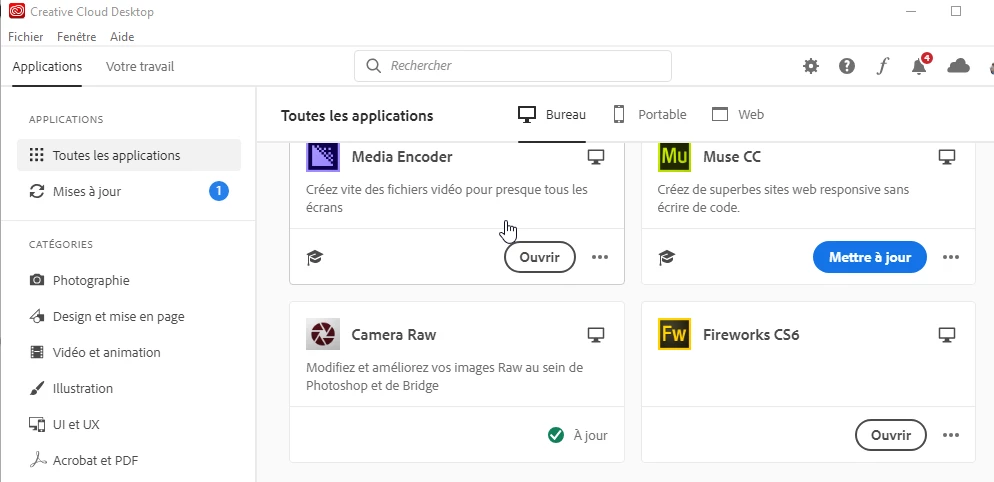Select Toutes les applications in sidebar
The image size is (994, 482).
pyautogui.click(x=129, y=155)
